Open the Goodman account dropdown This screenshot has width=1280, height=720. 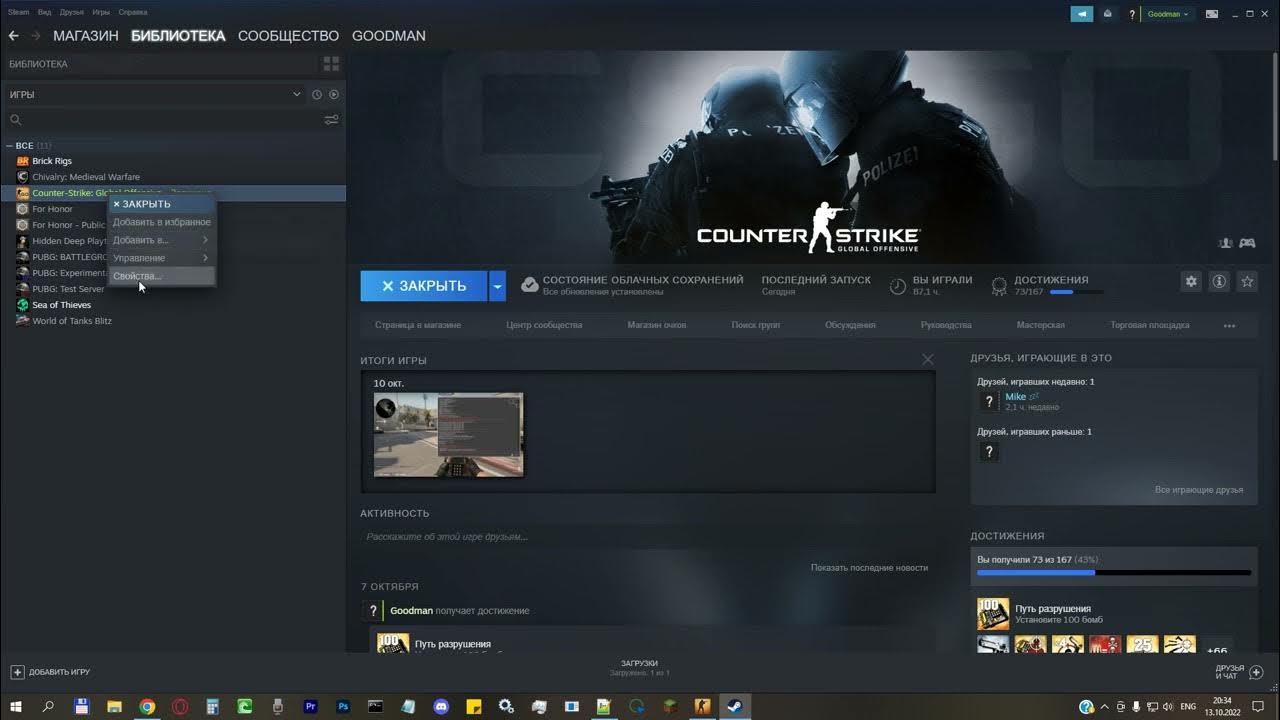pos(1168,14)
